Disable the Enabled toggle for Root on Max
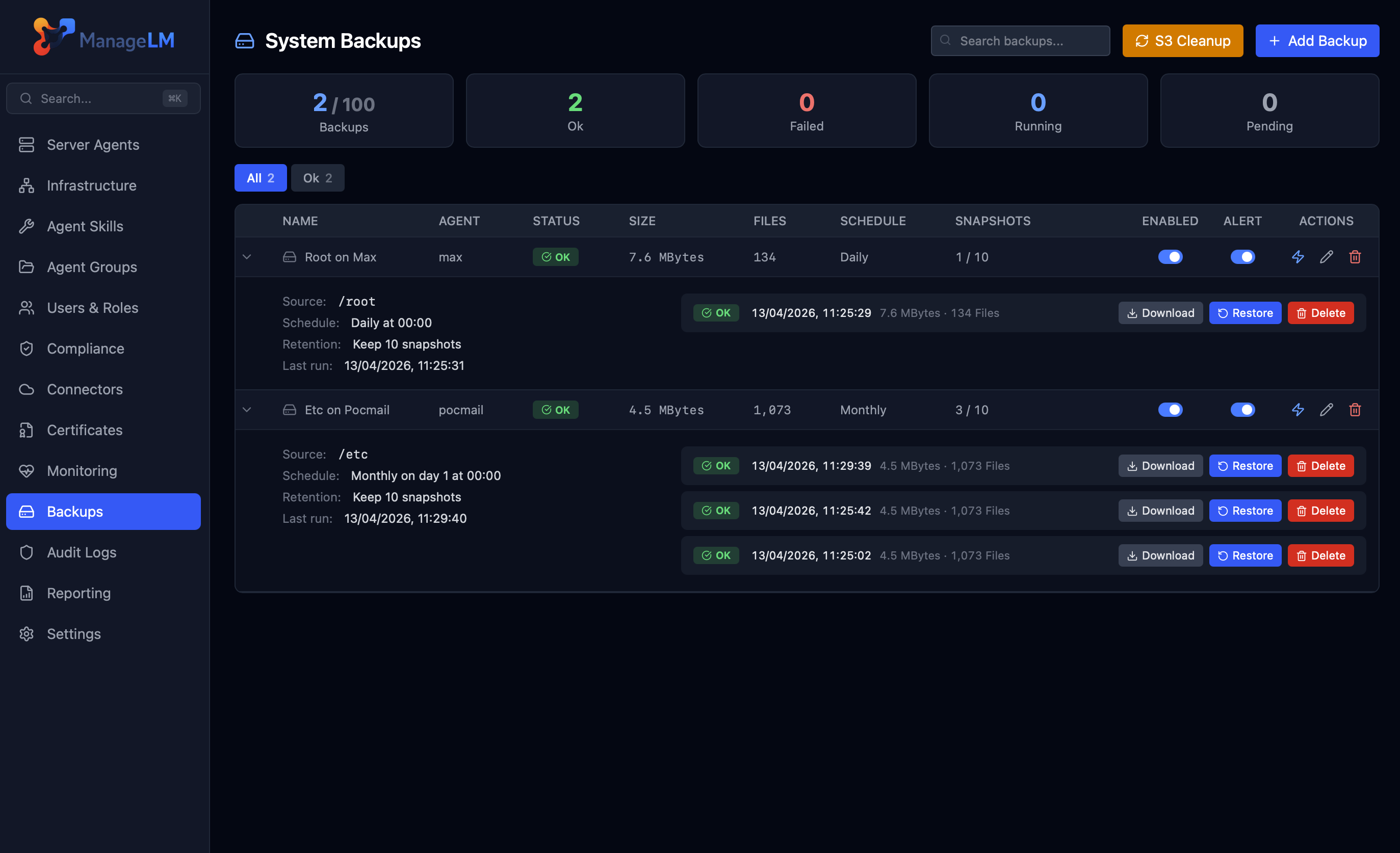 pyautogui.click(x=1171, y=257)
